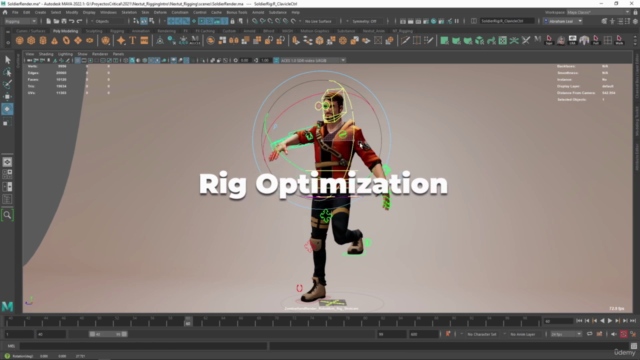The image size is (640, 360).
Task: Open the Shading menu in viewport panel
Action: (x=46, y=54)
